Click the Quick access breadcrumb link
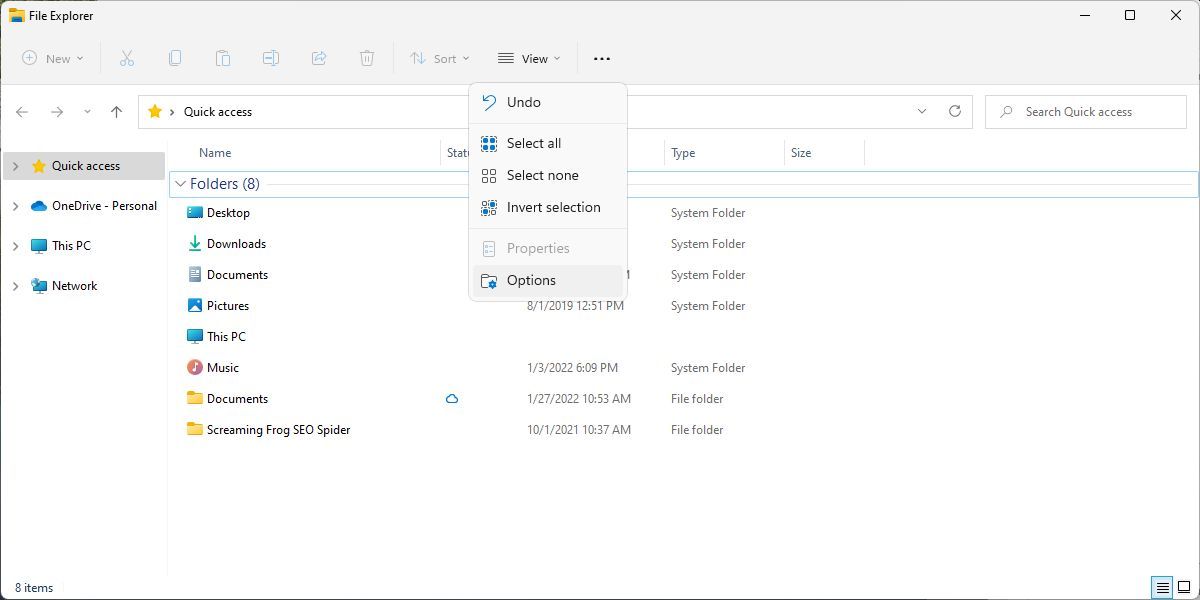The image size is (1200, 600). pyautogui.click(x=217, y=111)
